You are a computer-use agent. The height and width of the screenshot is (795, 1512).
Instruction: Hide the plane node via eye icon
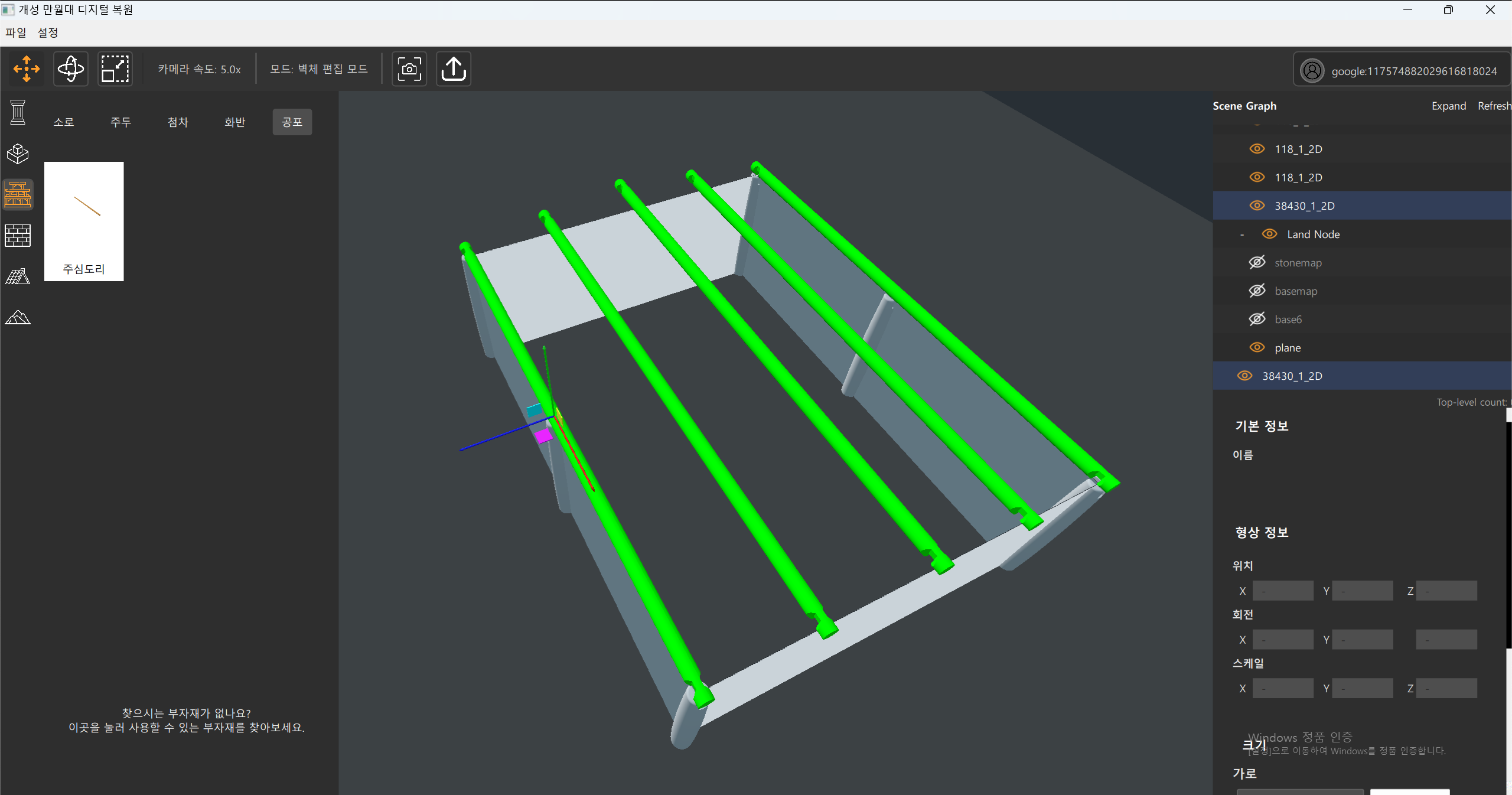pyautogui.click(x=1257, y=347)
